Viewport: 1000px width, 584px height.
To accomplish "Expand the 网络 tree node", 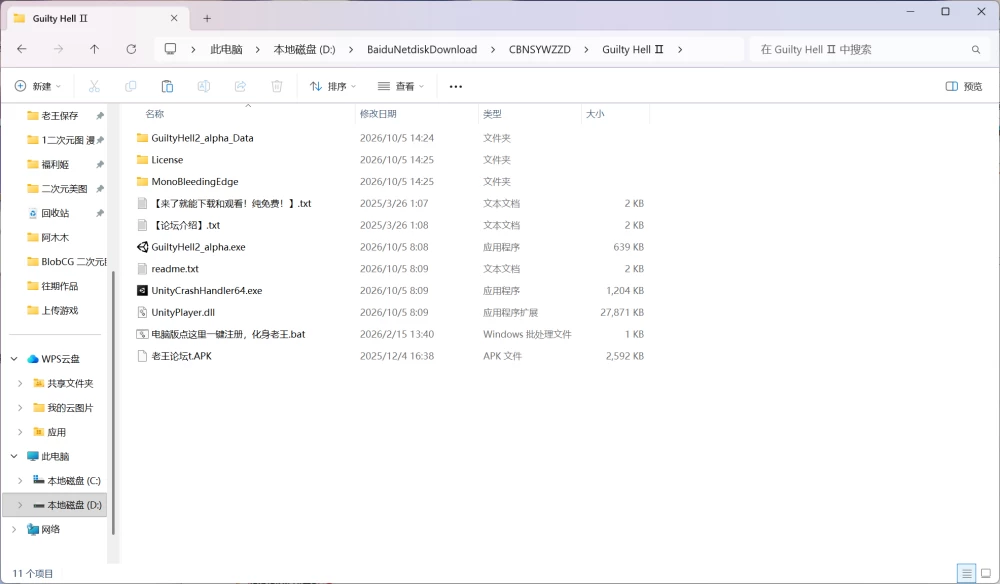I will 14,529.
